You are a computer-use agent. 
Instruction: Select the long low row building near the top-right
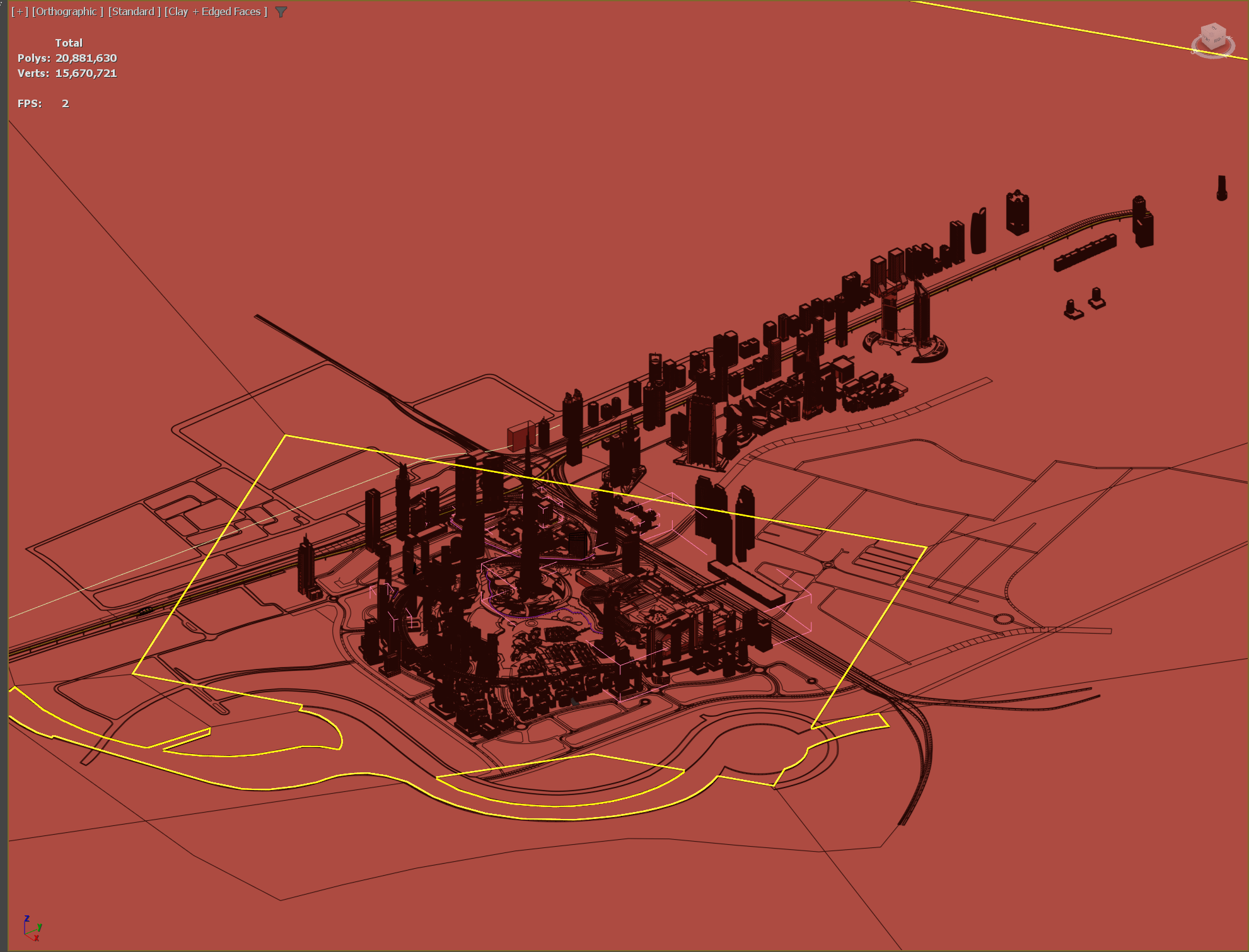(x=1084, y=253)
